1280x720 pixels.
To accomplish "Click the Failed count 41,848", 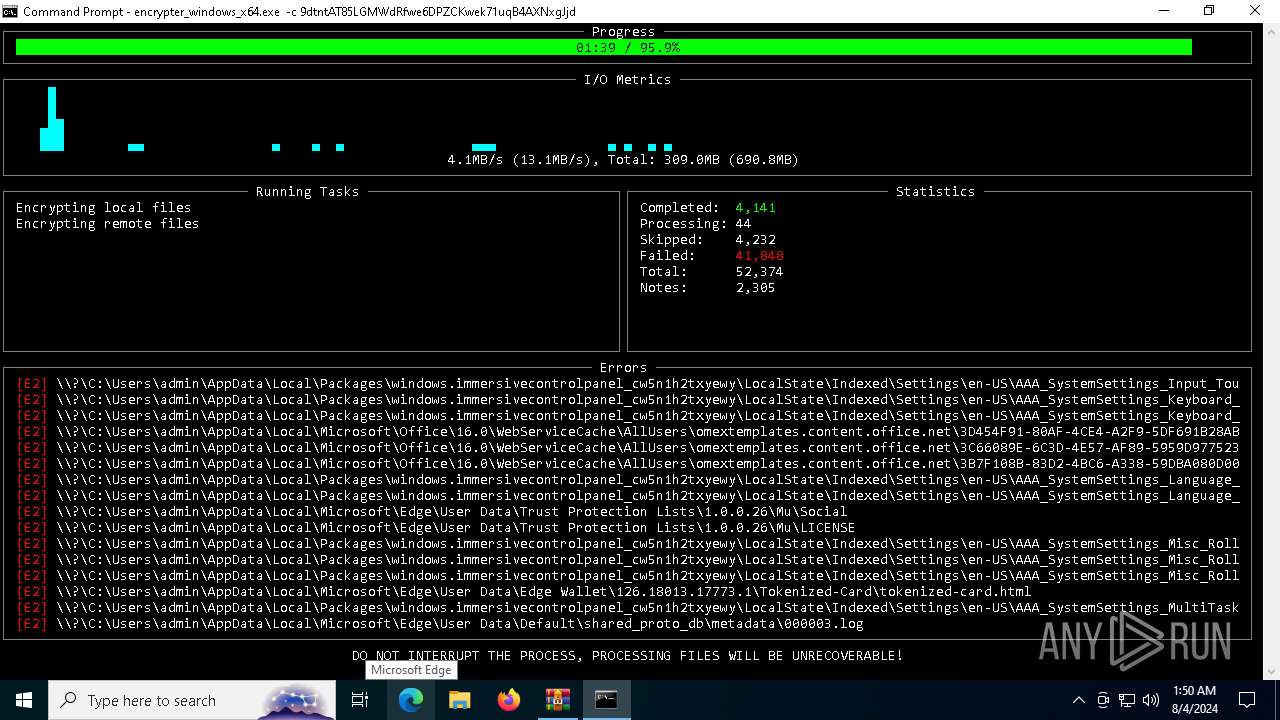I will pyautogui.click(x=759, y=256).
